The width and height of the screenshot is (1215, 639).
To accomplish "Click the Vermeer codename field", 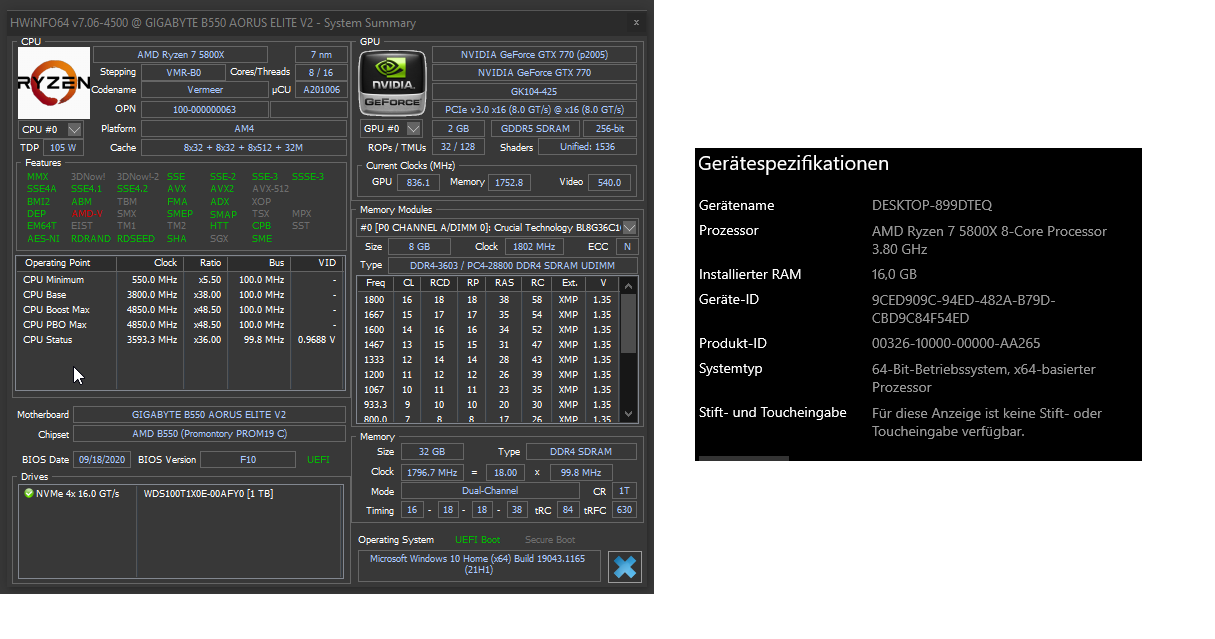I will coord(204,90).
